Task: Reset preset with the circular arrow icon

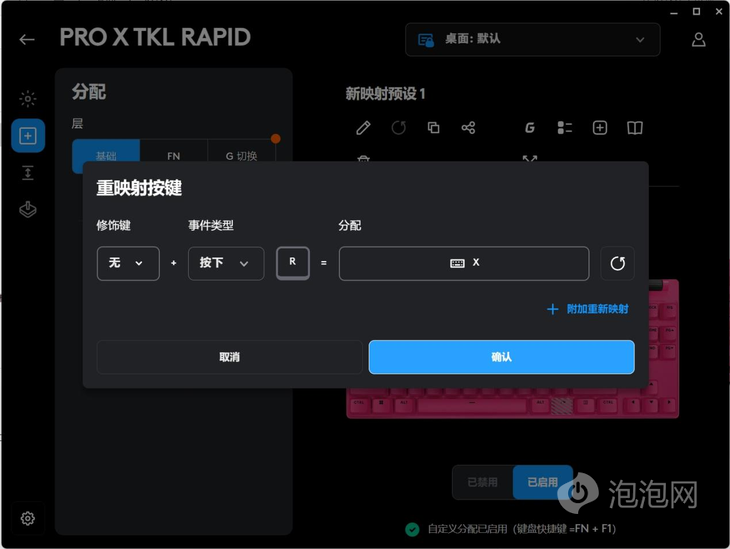Action: [x=399, y=128]
